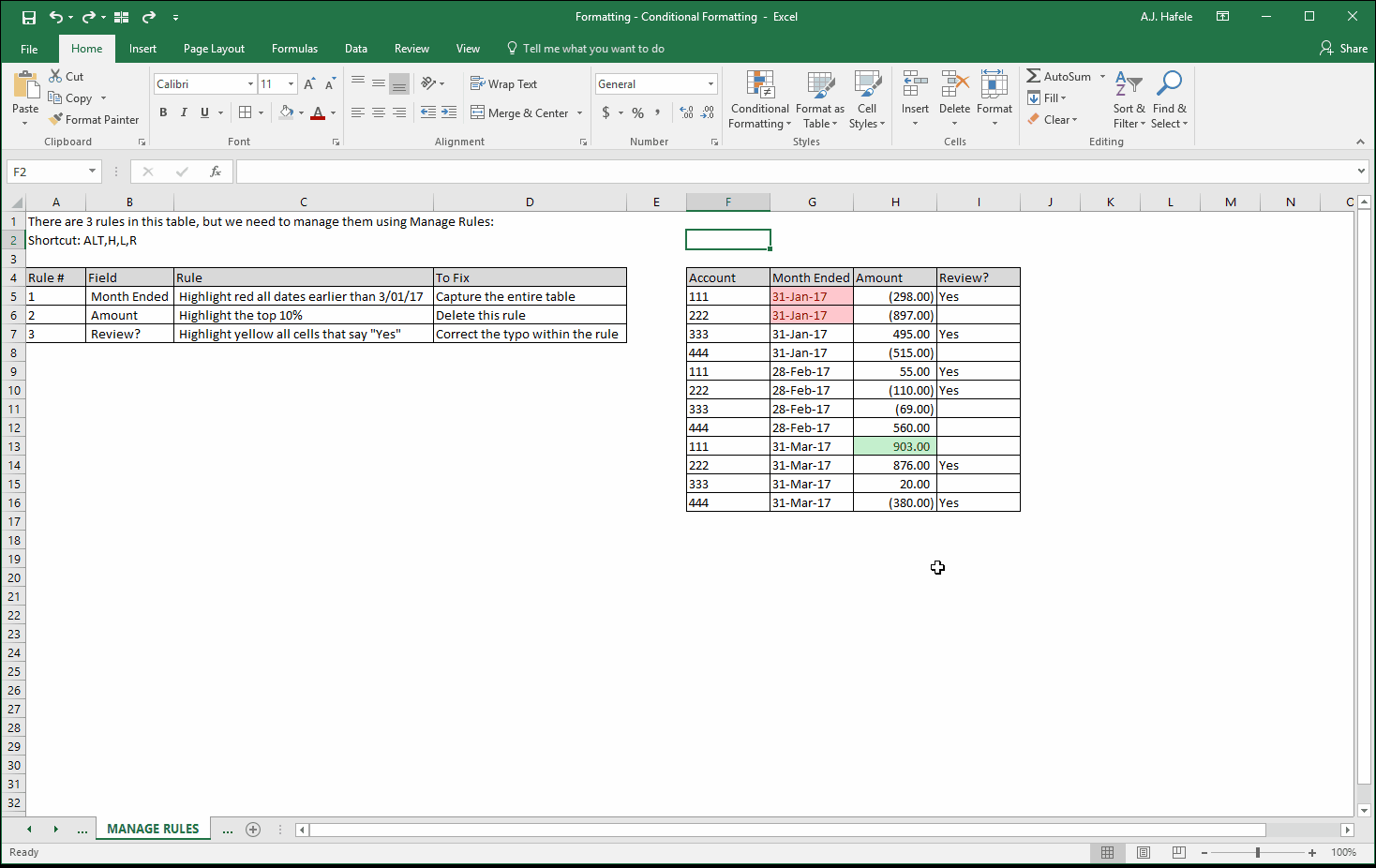
Task: Apply center horizontal alignment
Action: point(379,112)
